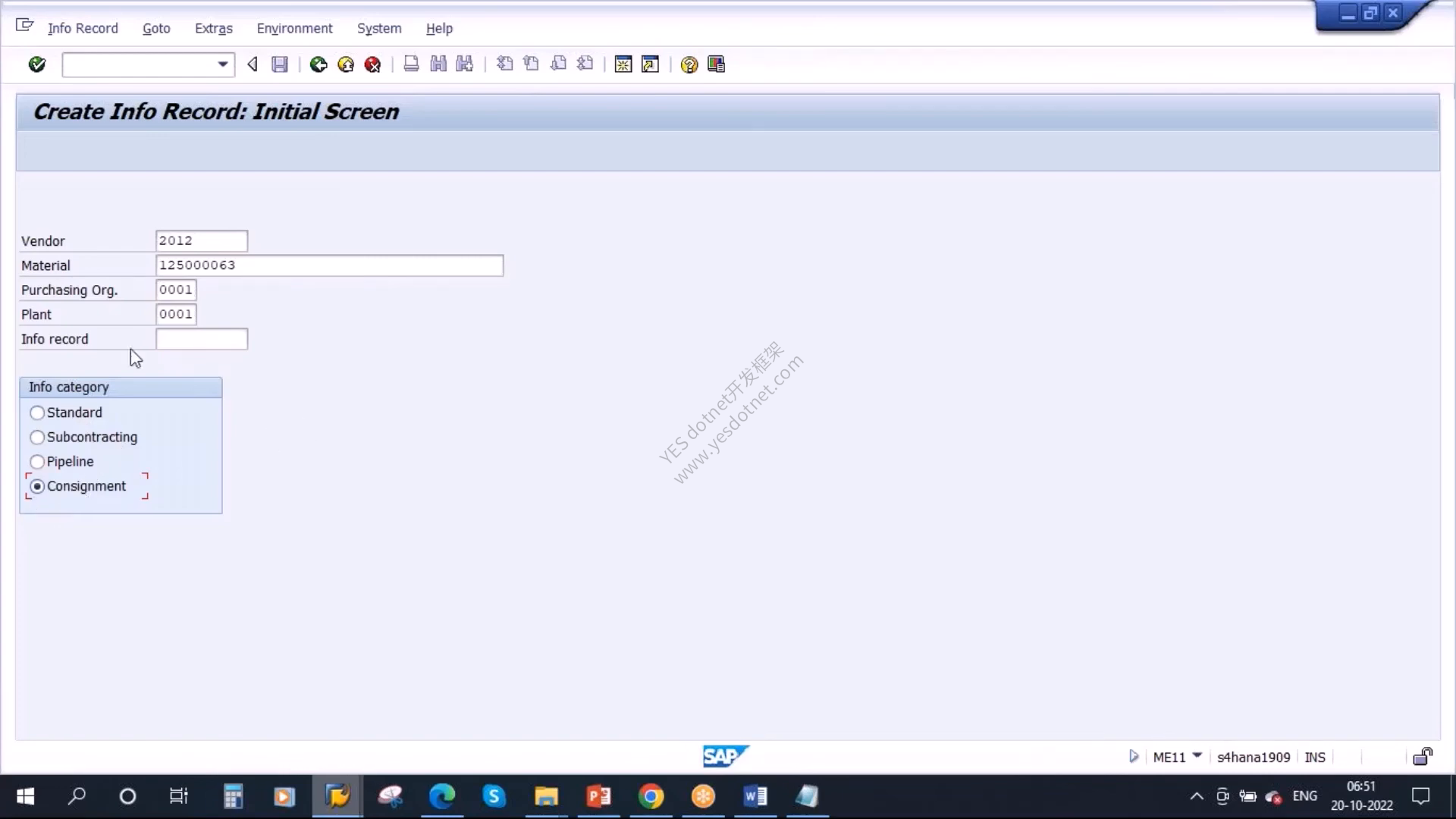Open the clock showing 06:51
The image size is (1456, 819).
click(x=1361, y=796)
